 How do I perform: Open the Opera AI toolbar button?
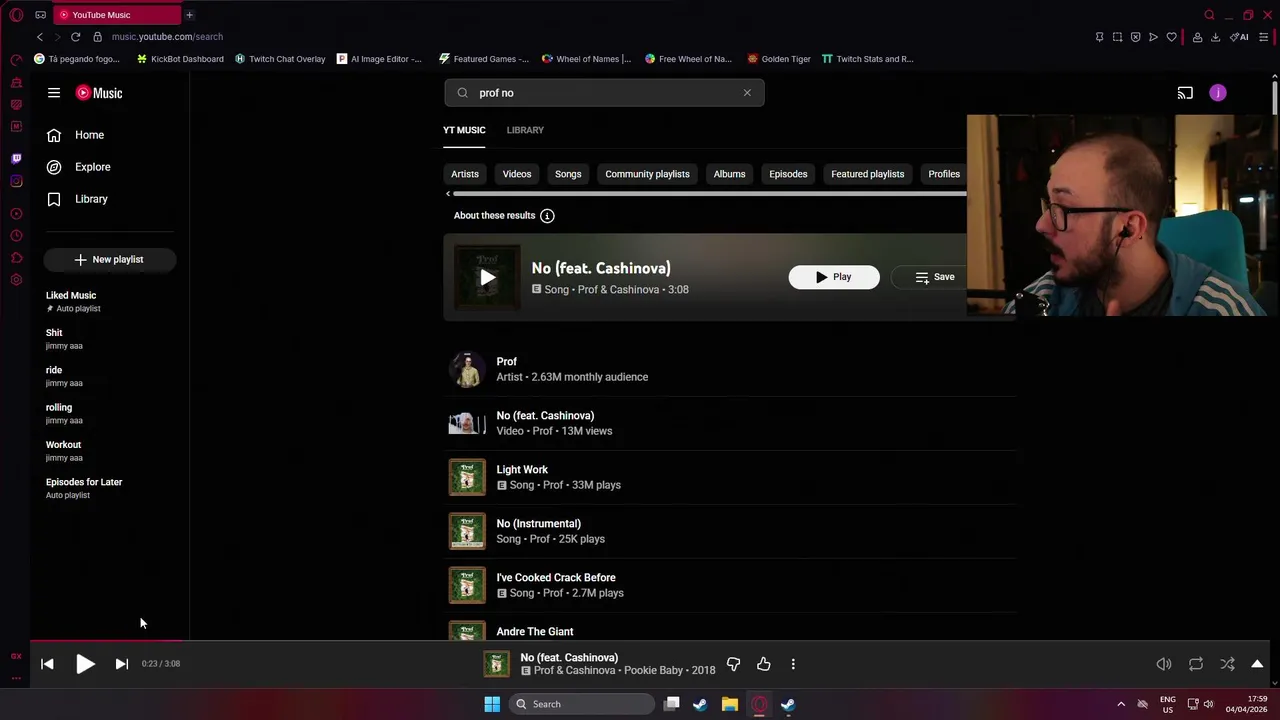coord(1239,37)
